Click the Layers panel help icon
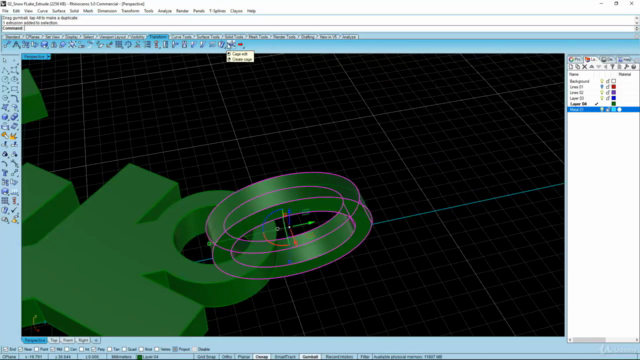Screen dimensions: 640x360 coord(633,67)
